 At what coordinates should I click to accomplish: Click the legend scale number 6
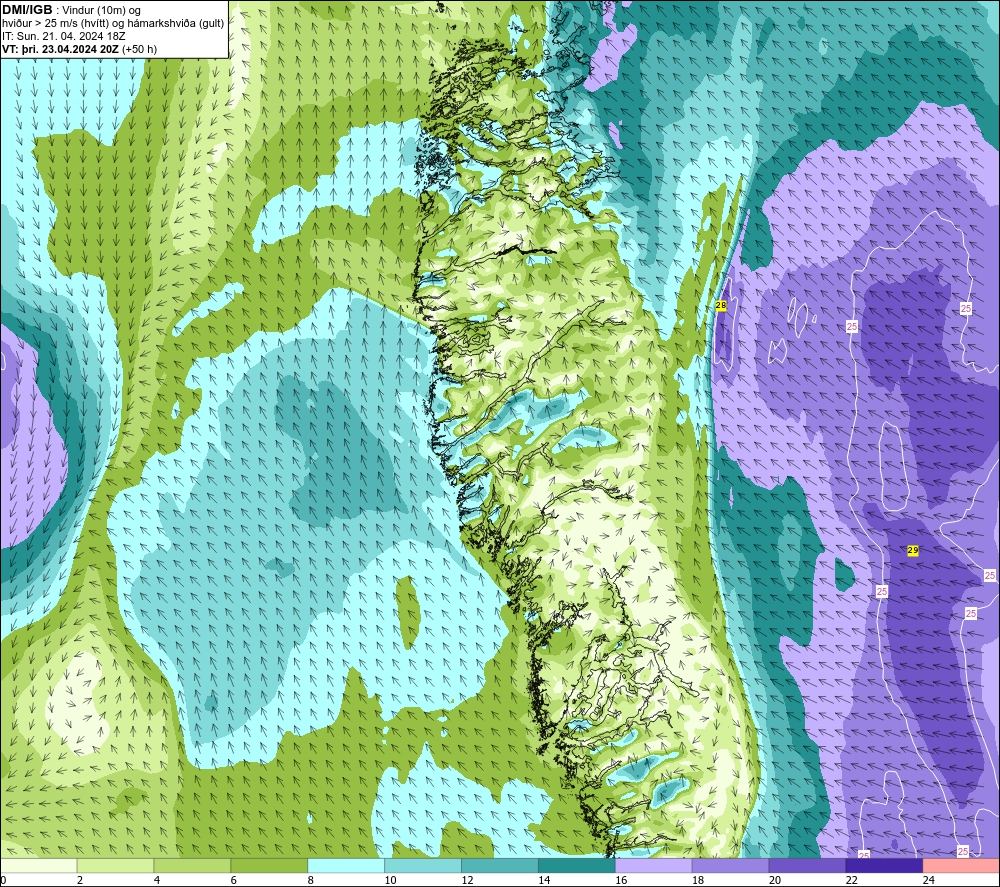tap(233, 880)
